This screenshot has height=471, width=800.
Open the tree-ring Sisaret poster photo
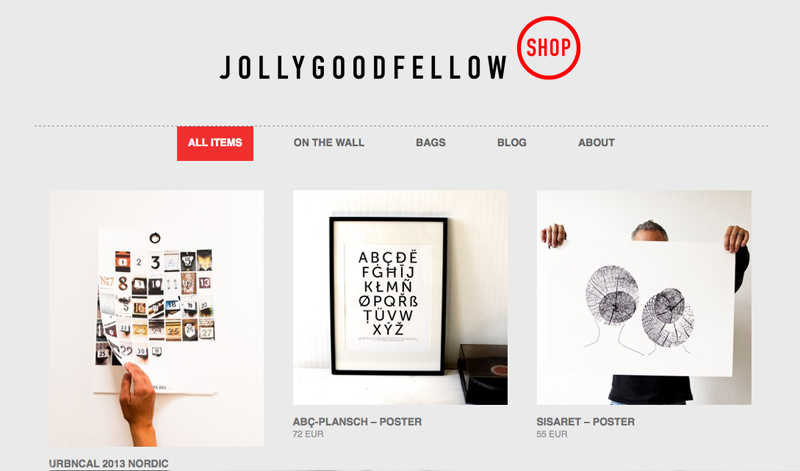point(644,298)
